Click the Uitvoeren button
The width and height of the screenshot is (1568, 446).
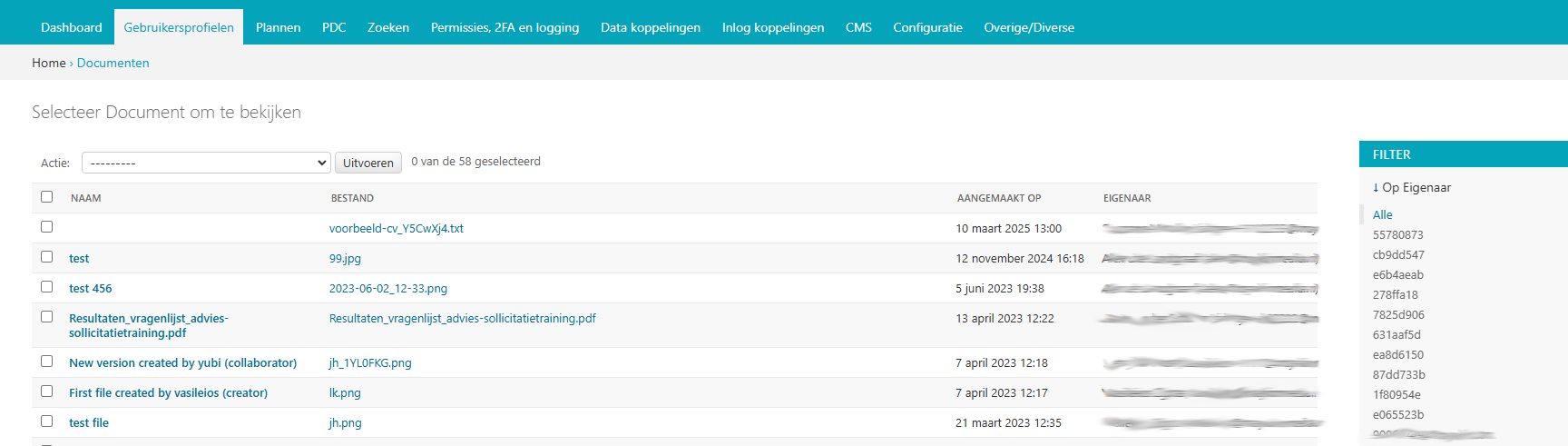pos(367,163)
